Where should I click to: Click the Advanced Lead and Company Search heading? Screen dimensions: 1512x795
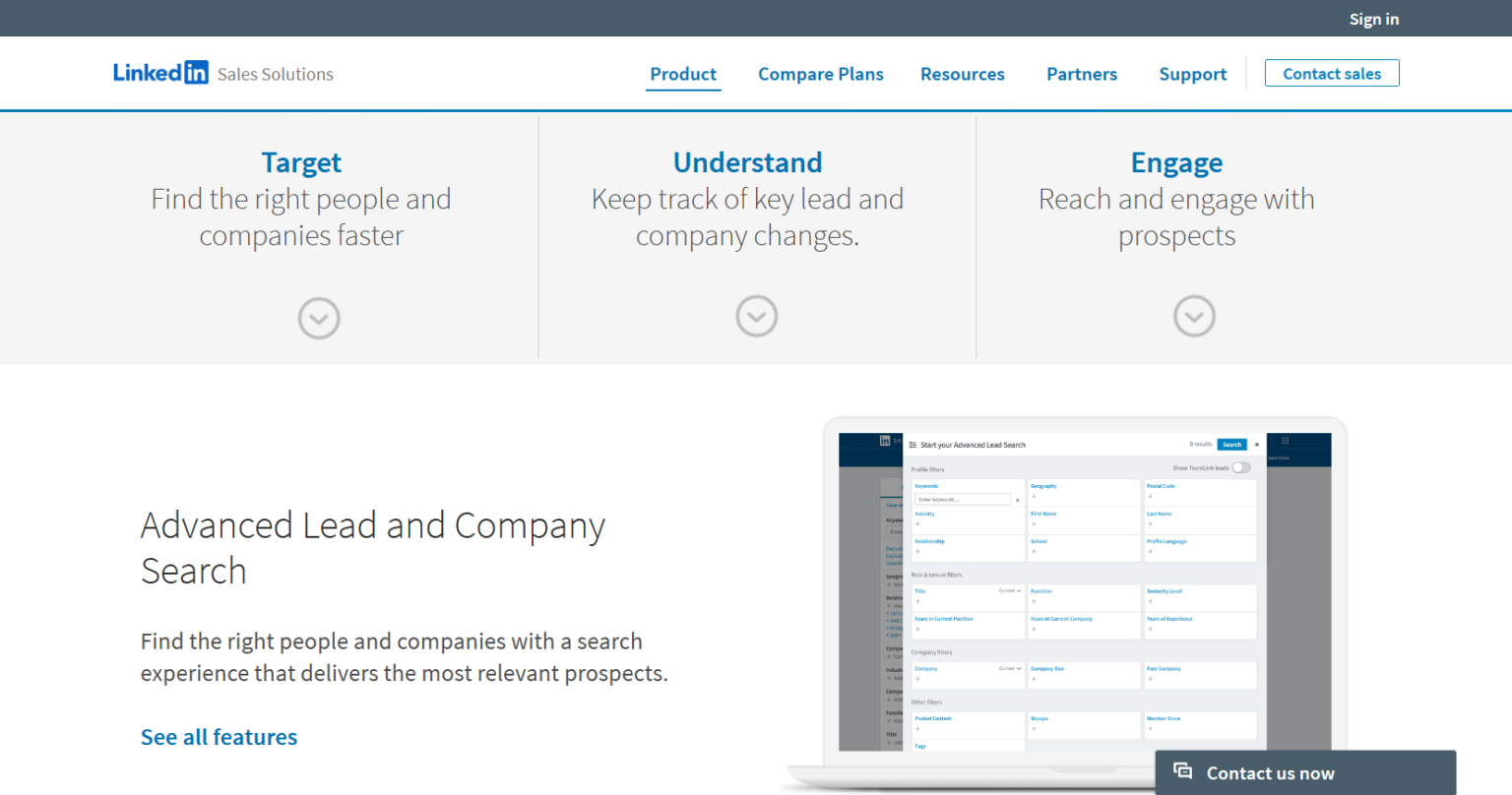[x=373, y=548]
